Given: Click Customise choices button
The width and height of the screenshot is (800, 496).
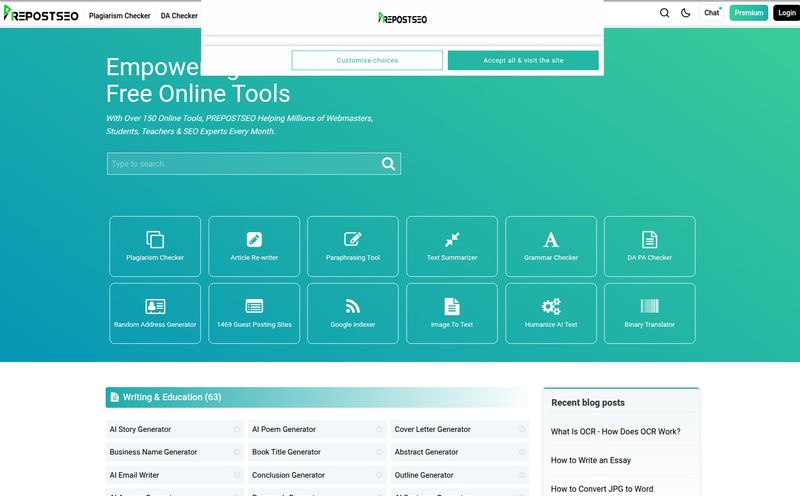Looking at the screenshot, I should click(367, 60).
